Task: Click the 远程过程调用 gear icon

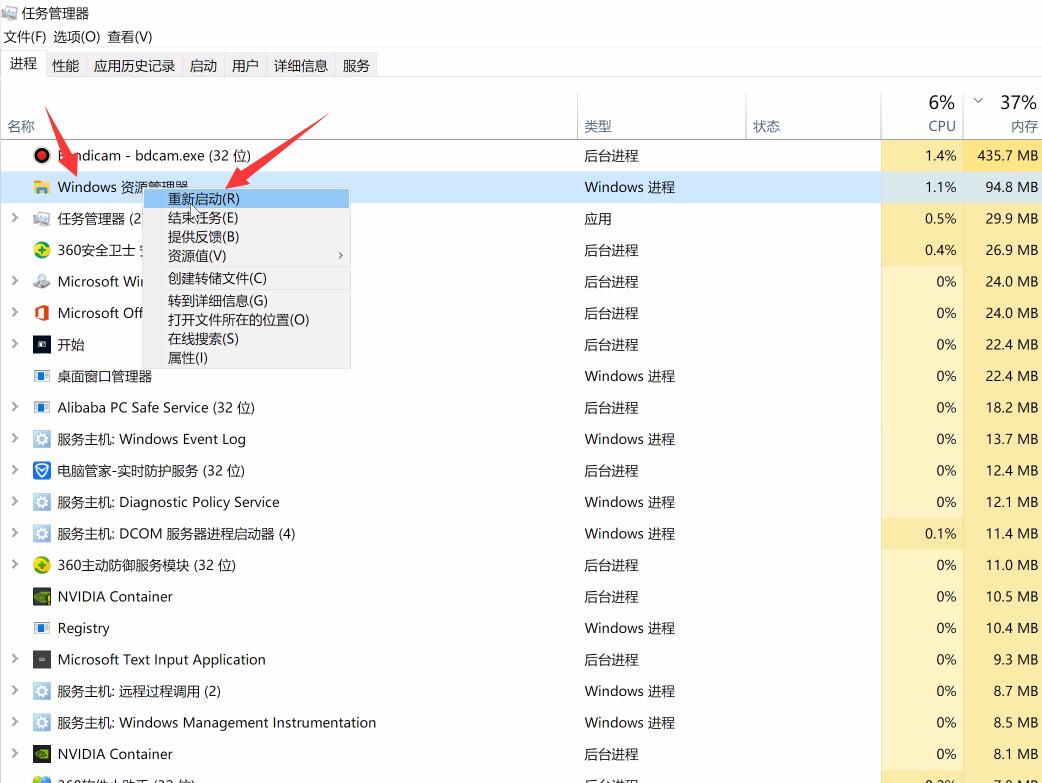Action: coord(42,691)
